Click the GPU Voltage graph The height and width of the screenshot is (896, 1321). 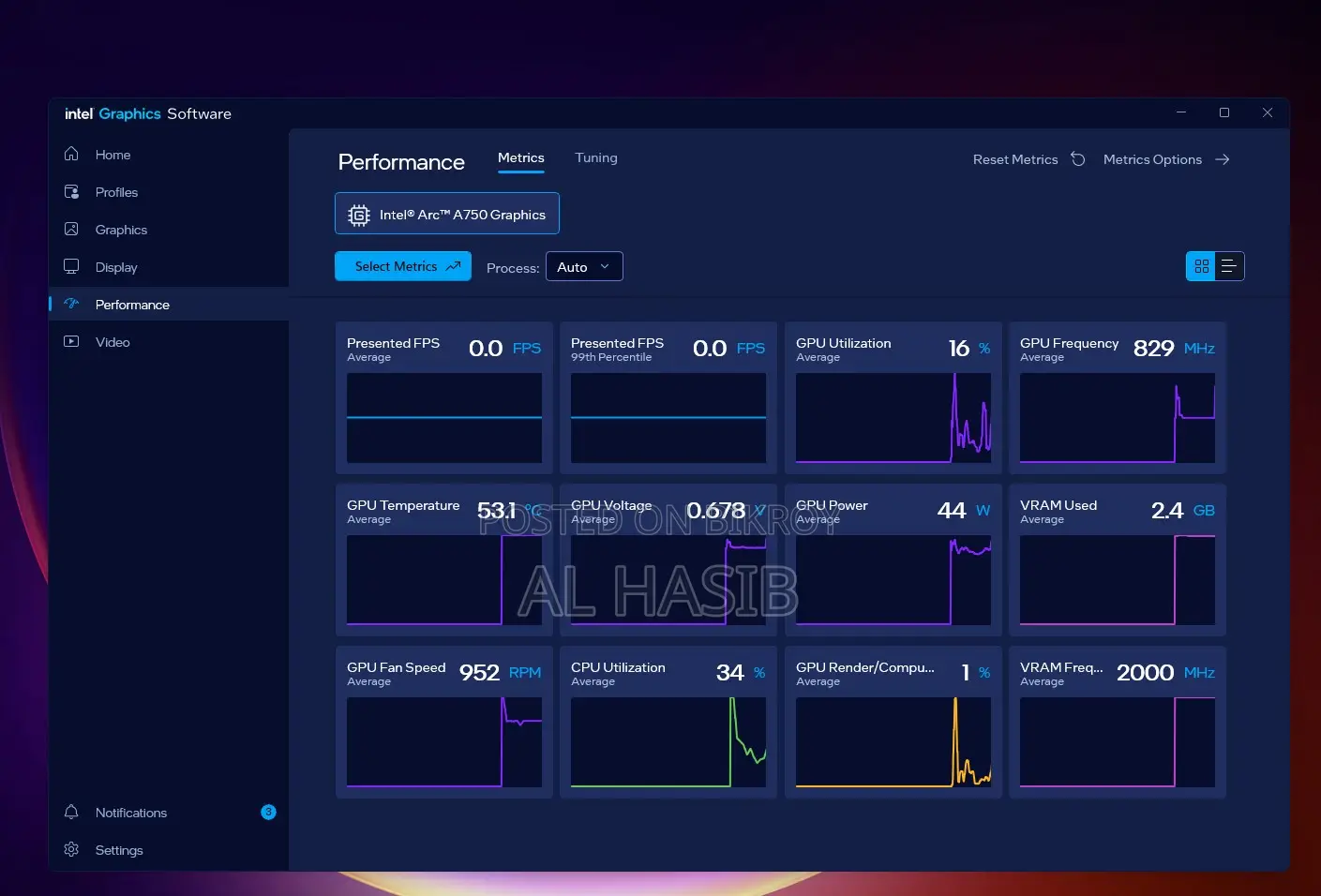(668, 580)
